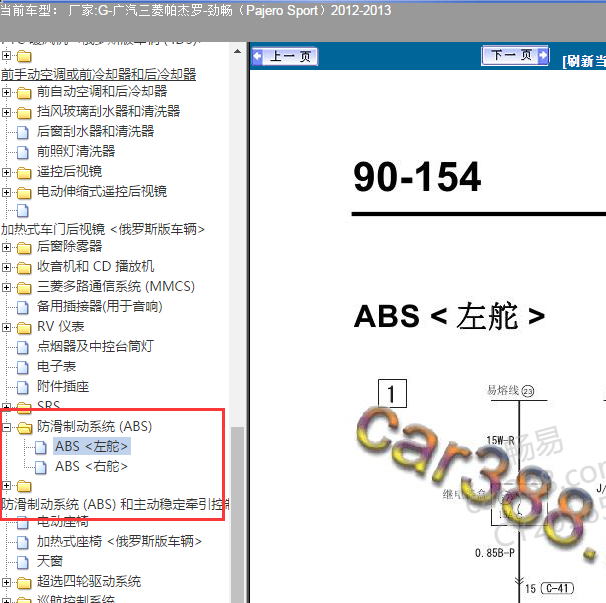Expand the 超选四轮驱动系统 folder

(6, 583)
